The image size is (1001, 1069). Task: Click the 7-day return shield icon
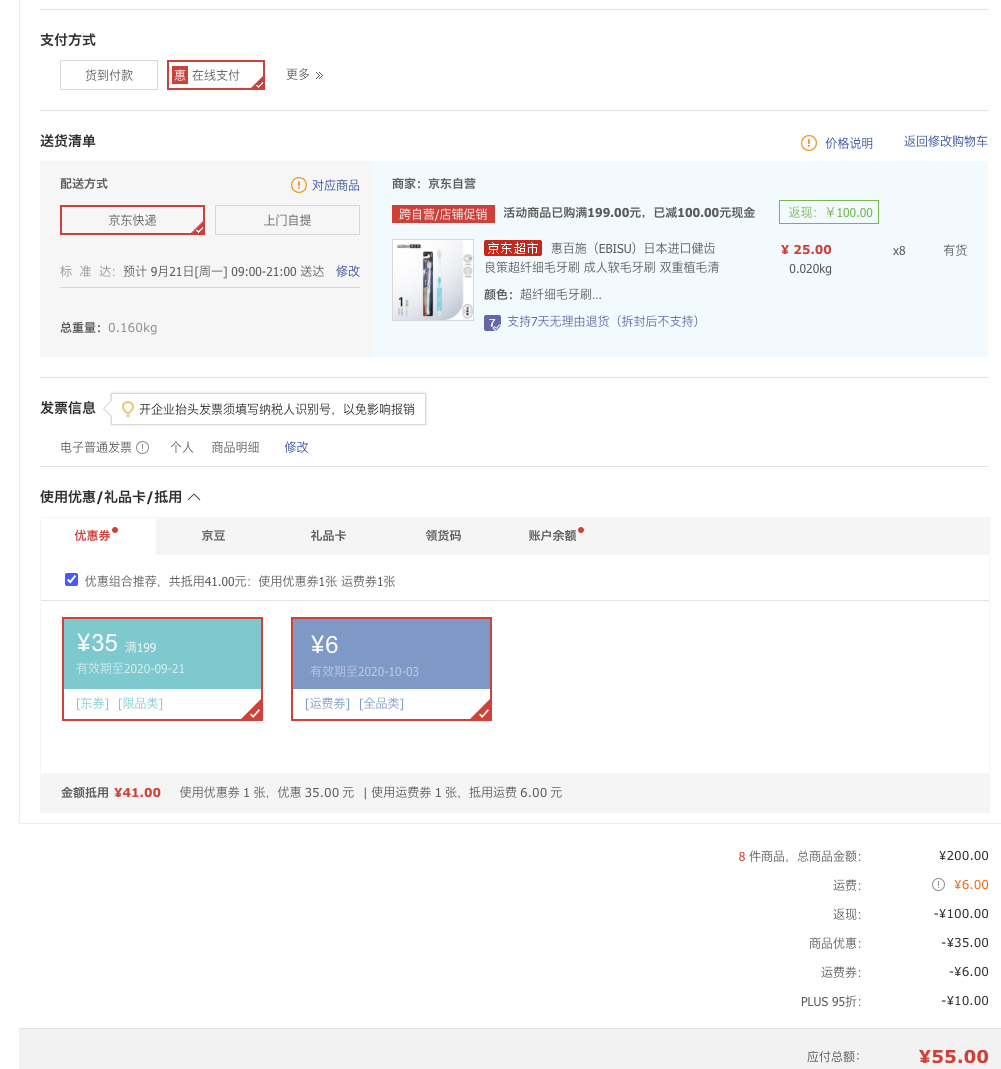pyautogui.click(x=492, y=322)
